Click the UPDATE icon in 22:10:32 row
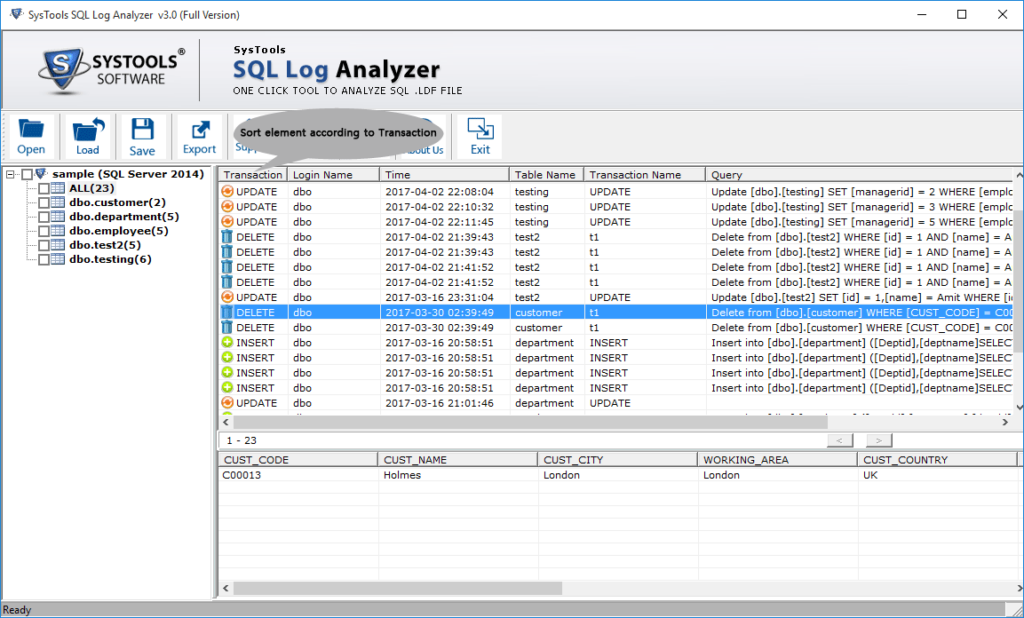The image size is (1024, 618). [x=227, y=206]
